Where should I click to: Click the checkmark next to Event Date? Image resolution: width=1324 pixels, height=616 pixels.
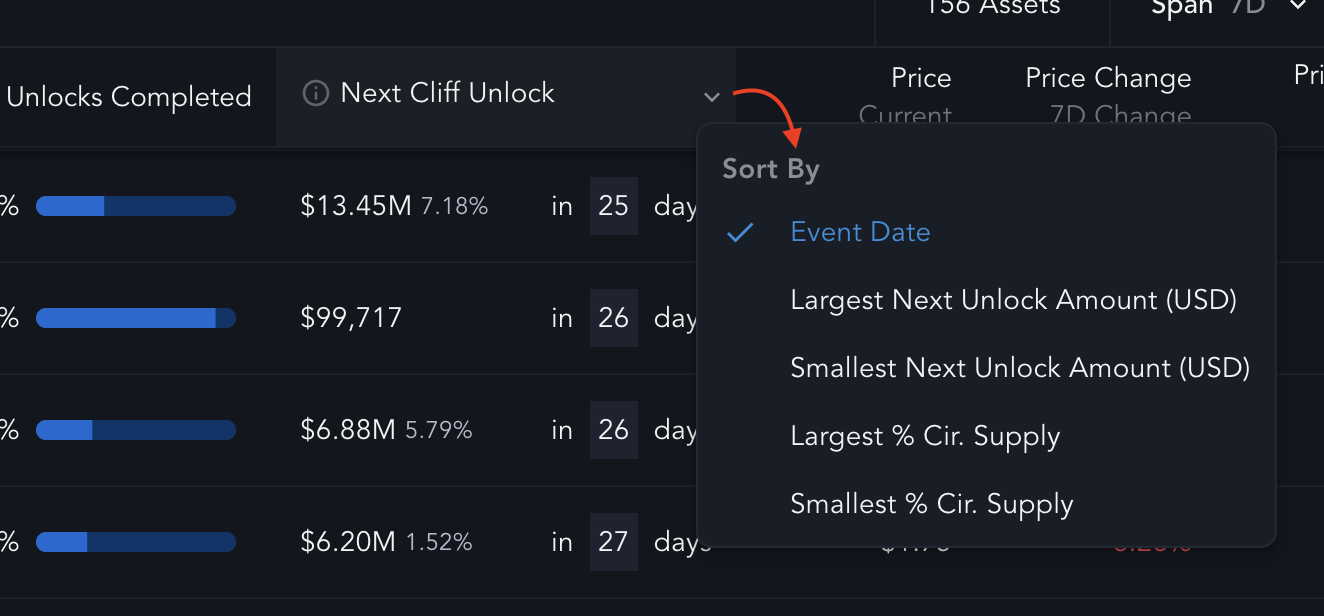pos(740,233)
